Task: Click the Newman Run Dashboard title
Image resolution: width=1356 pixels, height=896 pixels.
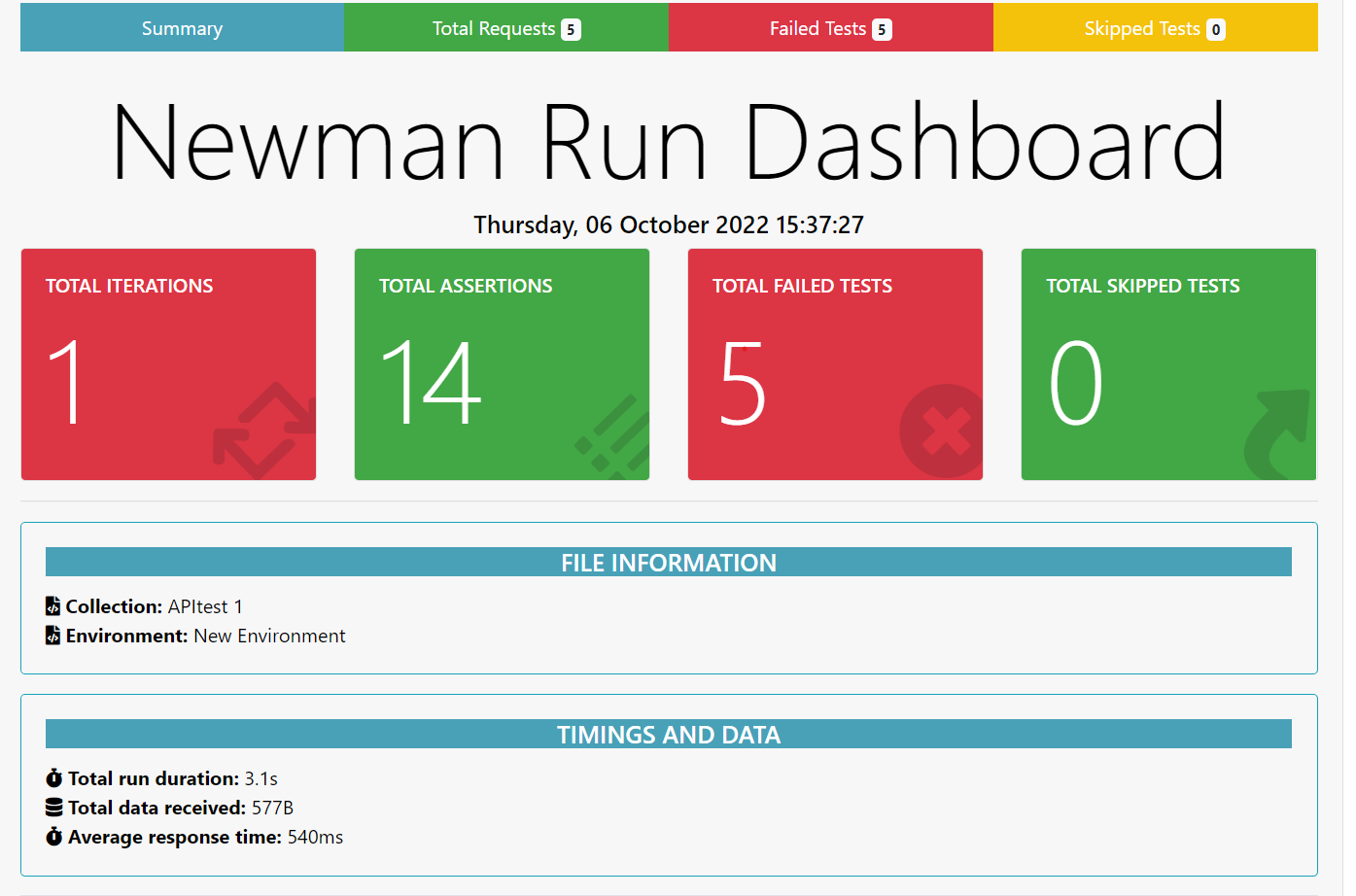Action: tap(669, 143)
